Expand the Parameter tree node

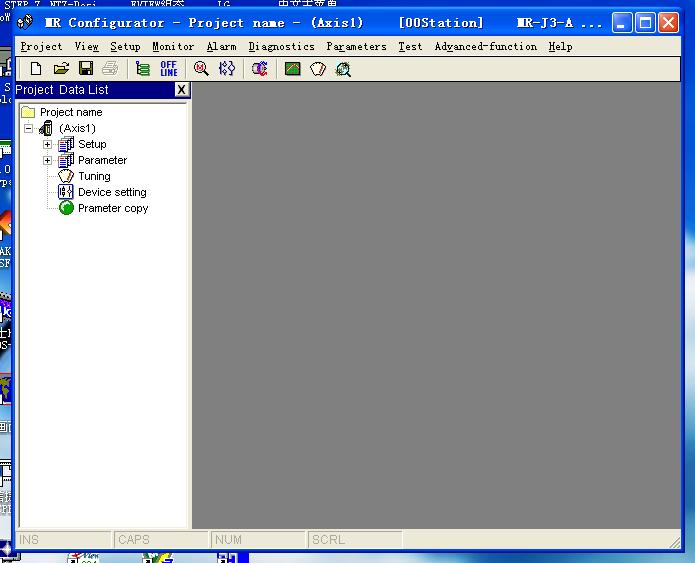(47, 160)
